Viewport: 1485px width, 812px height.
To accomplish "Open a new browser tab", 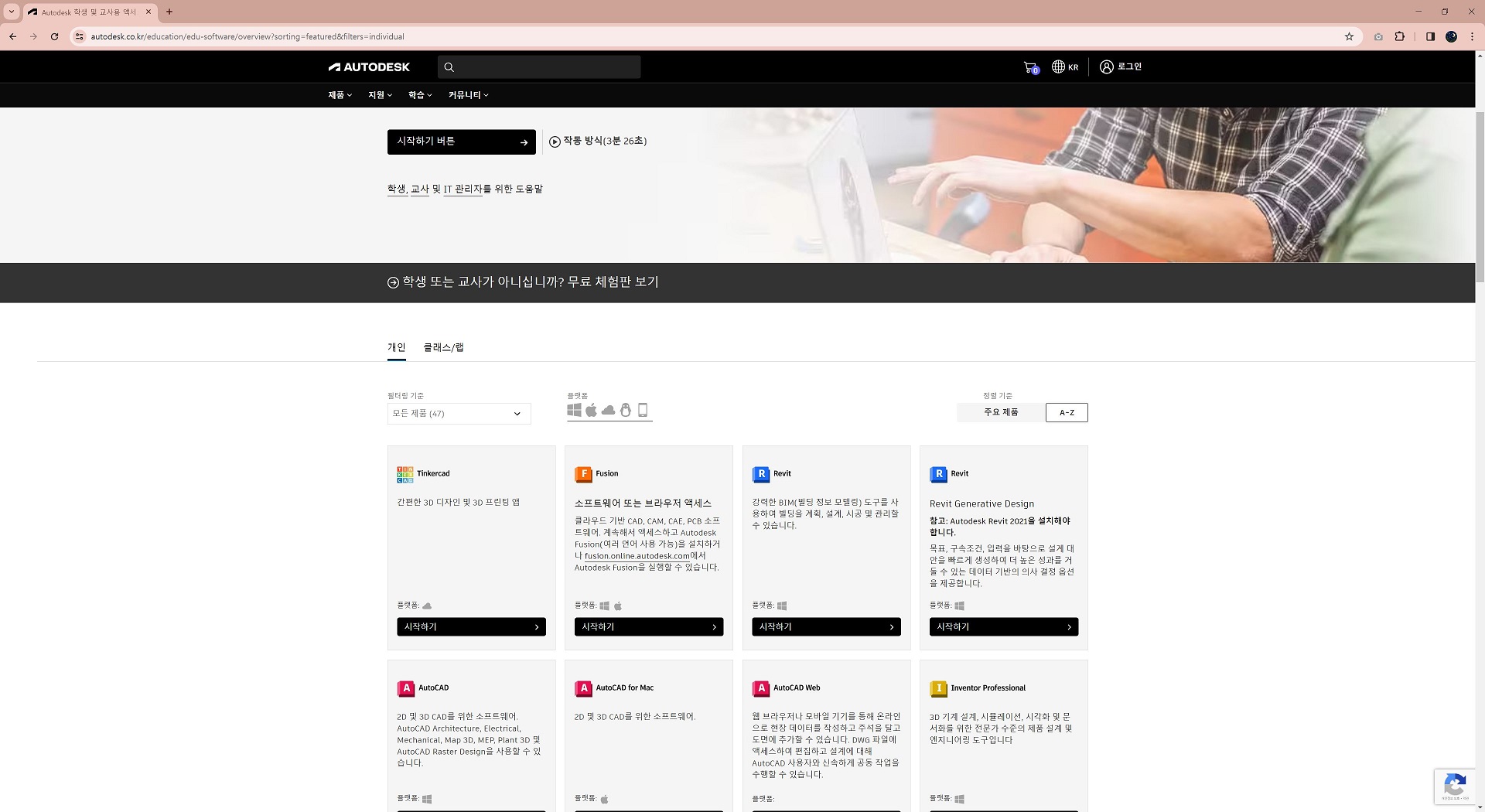I will (x=169, y=12).
